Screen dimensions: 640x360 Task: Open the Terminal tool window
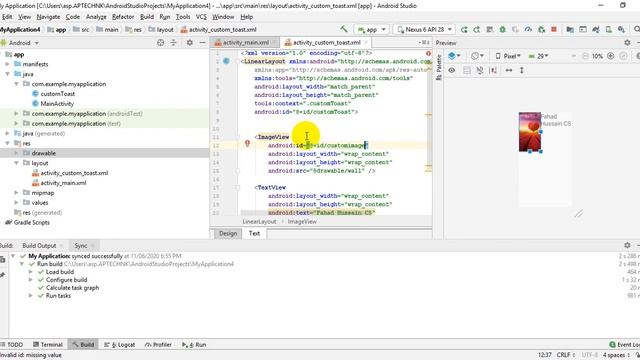(48, 345)
